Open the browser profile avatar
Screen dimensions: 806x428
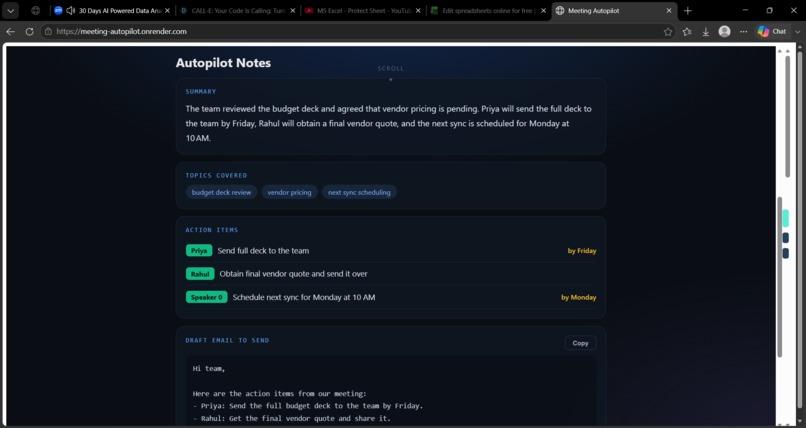pos(725,32)
